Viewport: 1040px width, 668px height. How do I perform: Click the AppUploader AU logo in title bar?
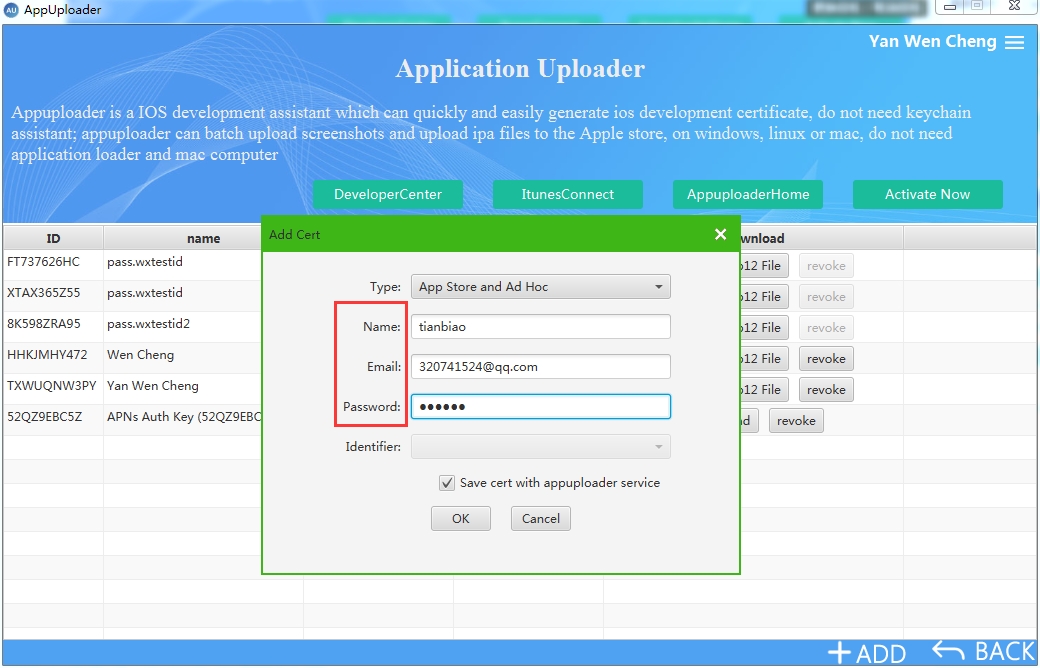pos(11,10)
